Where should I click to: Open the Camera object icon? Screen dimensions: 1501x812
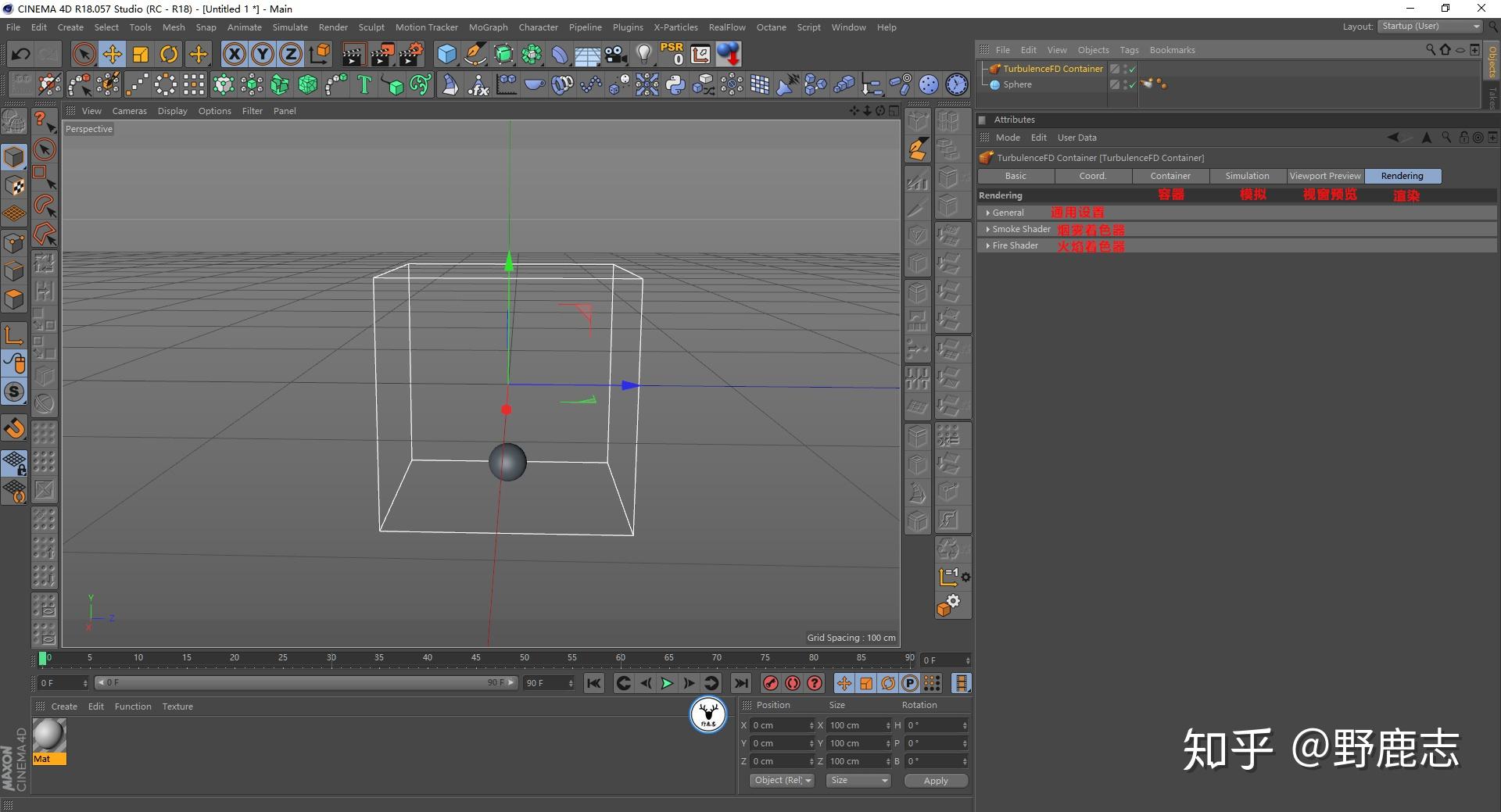pos(616,54)
